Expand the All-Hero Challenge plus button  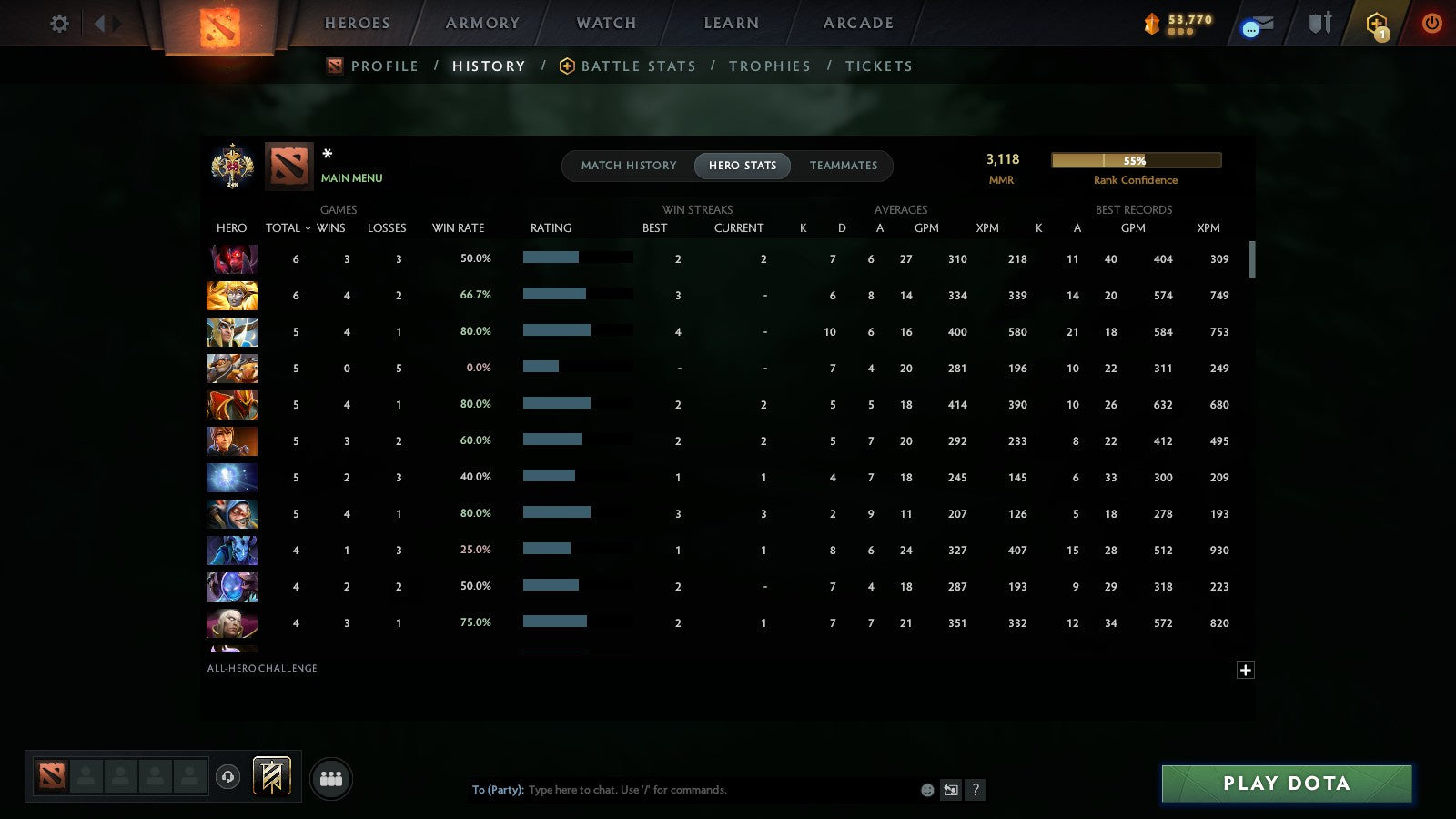pyautogui.click(x=1246, y=670)
